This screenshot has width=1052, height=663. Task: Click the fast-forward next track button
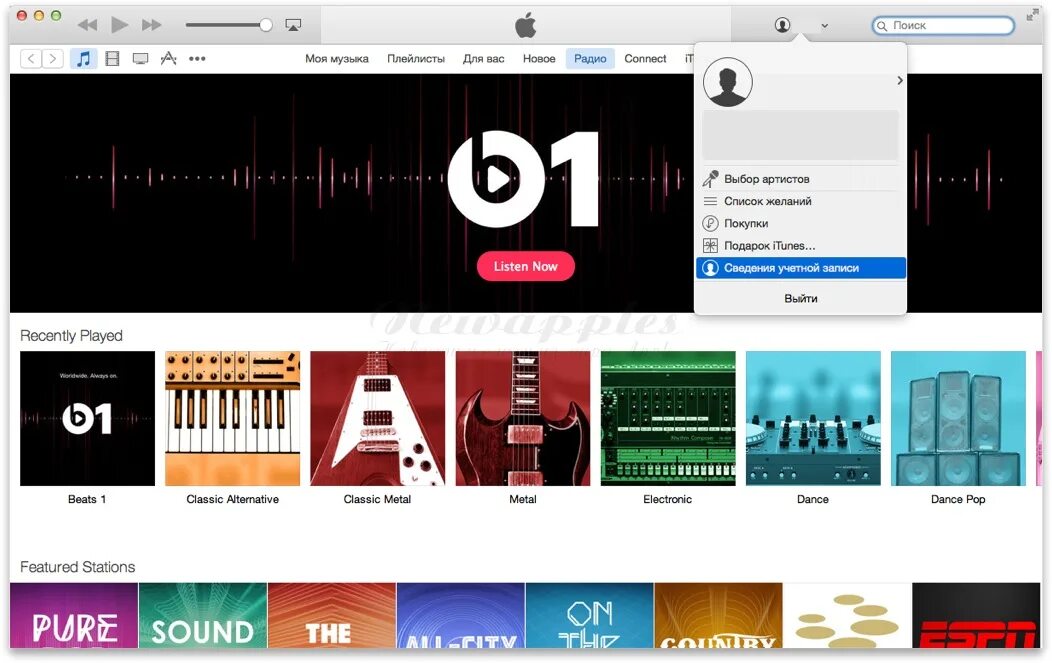(152, 26)
